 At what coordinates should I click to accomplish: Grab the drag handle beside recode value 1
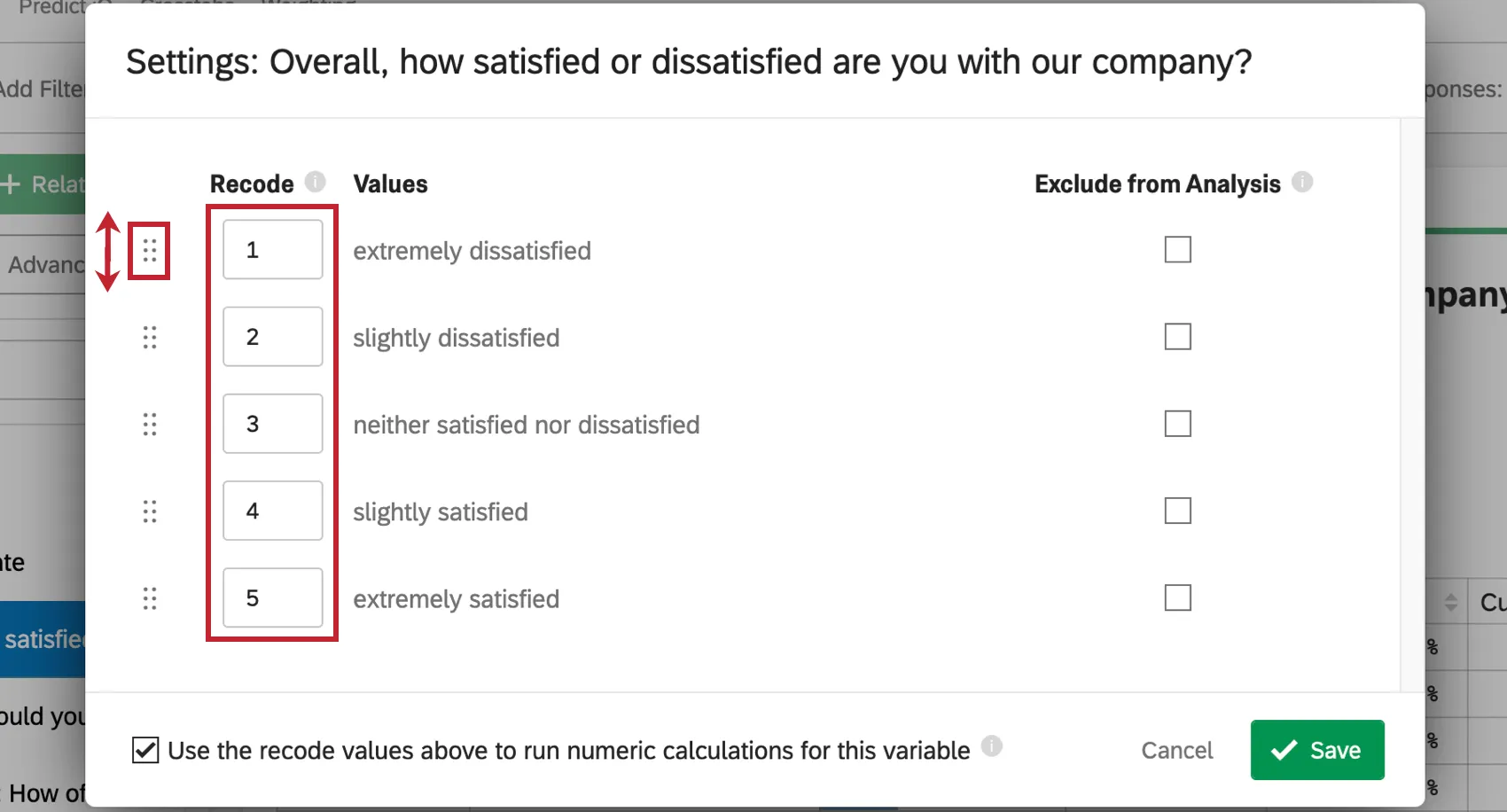(151, 250)
